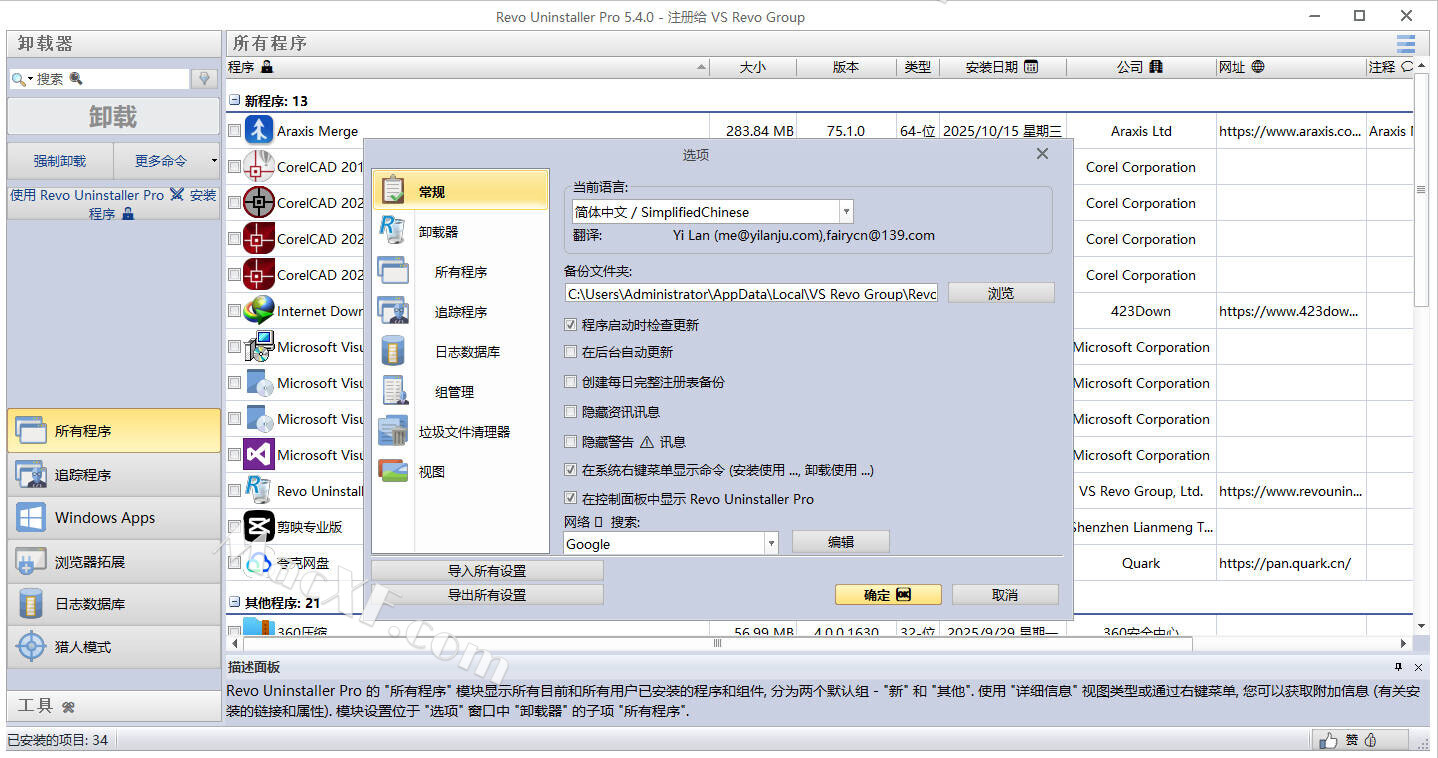This screenshot has width=1438, height=758.
Task: Click the Araxis Merge program icon
Action: pyautogui.click(x=259, y=130)
